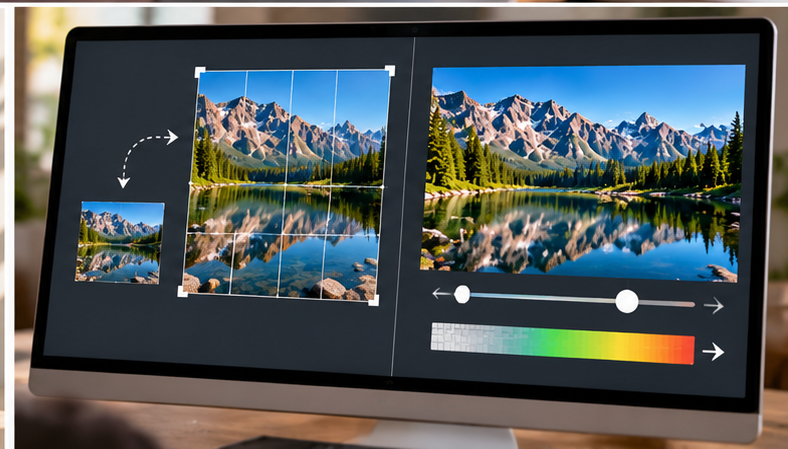Click the right arrow at the slider's end
The height and width of the screenshot is (449, 788).
714,305
